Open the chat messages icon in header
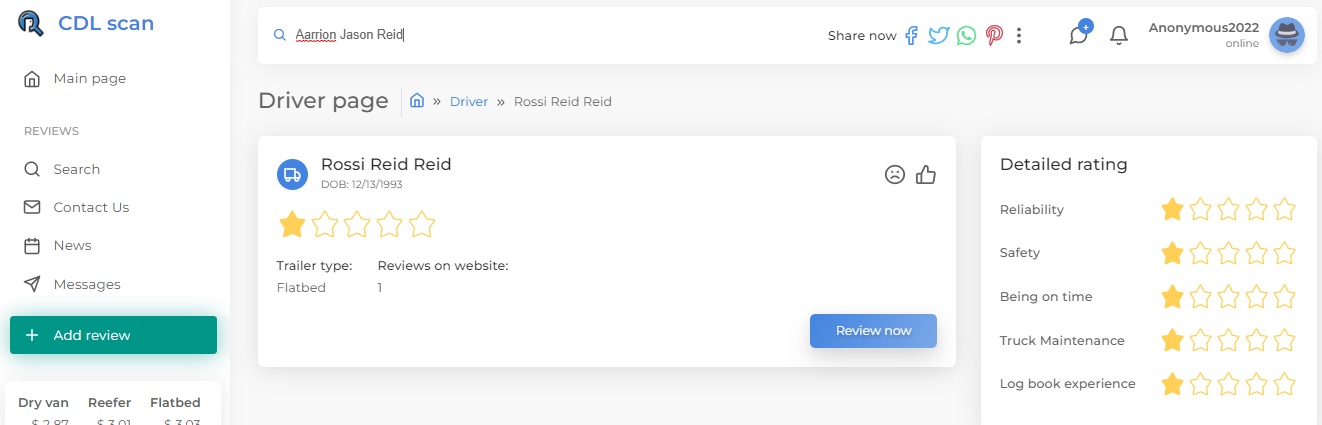This screenshot has width=1322, height=425. coord(1078,35)
